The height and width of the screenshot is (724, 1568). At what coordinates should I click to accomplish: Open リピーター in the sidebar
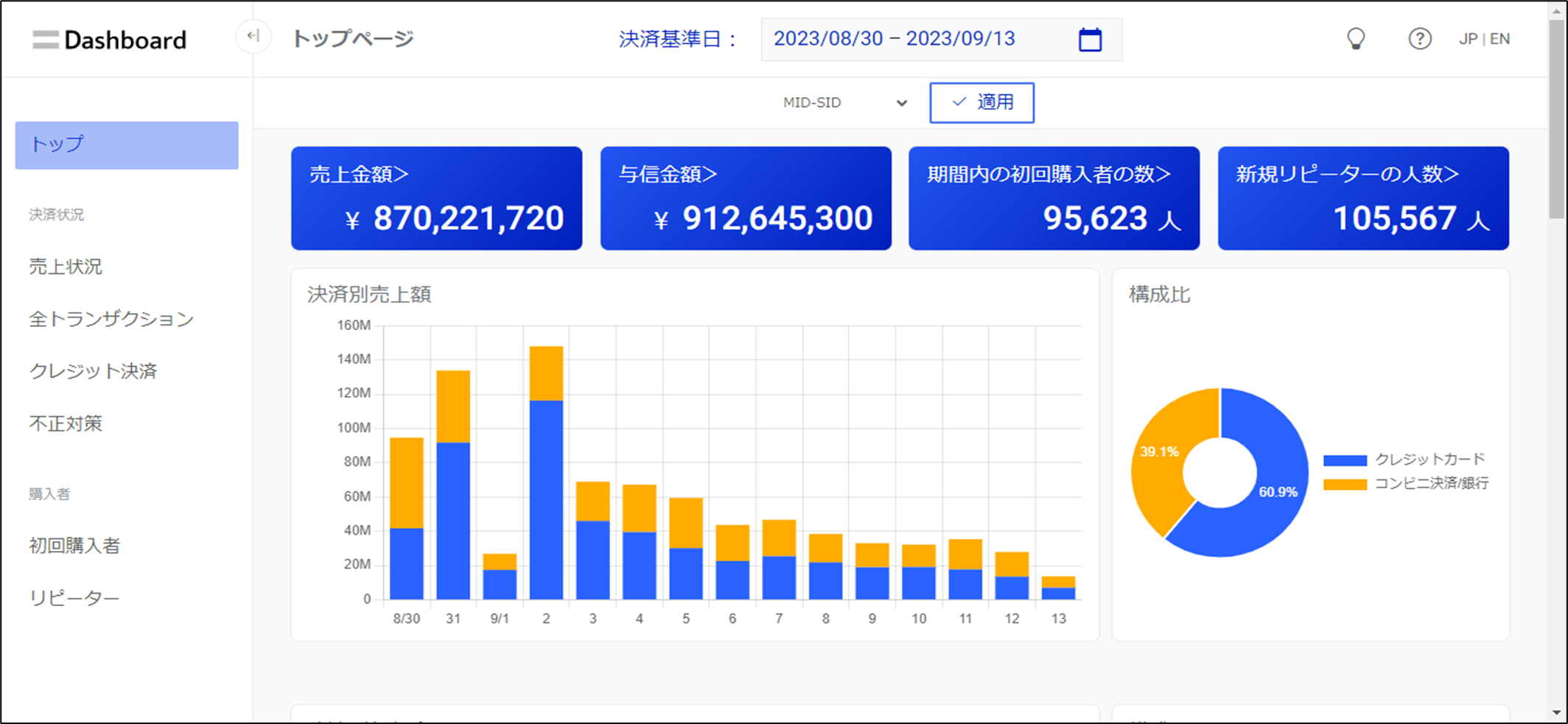coord(74,598)
